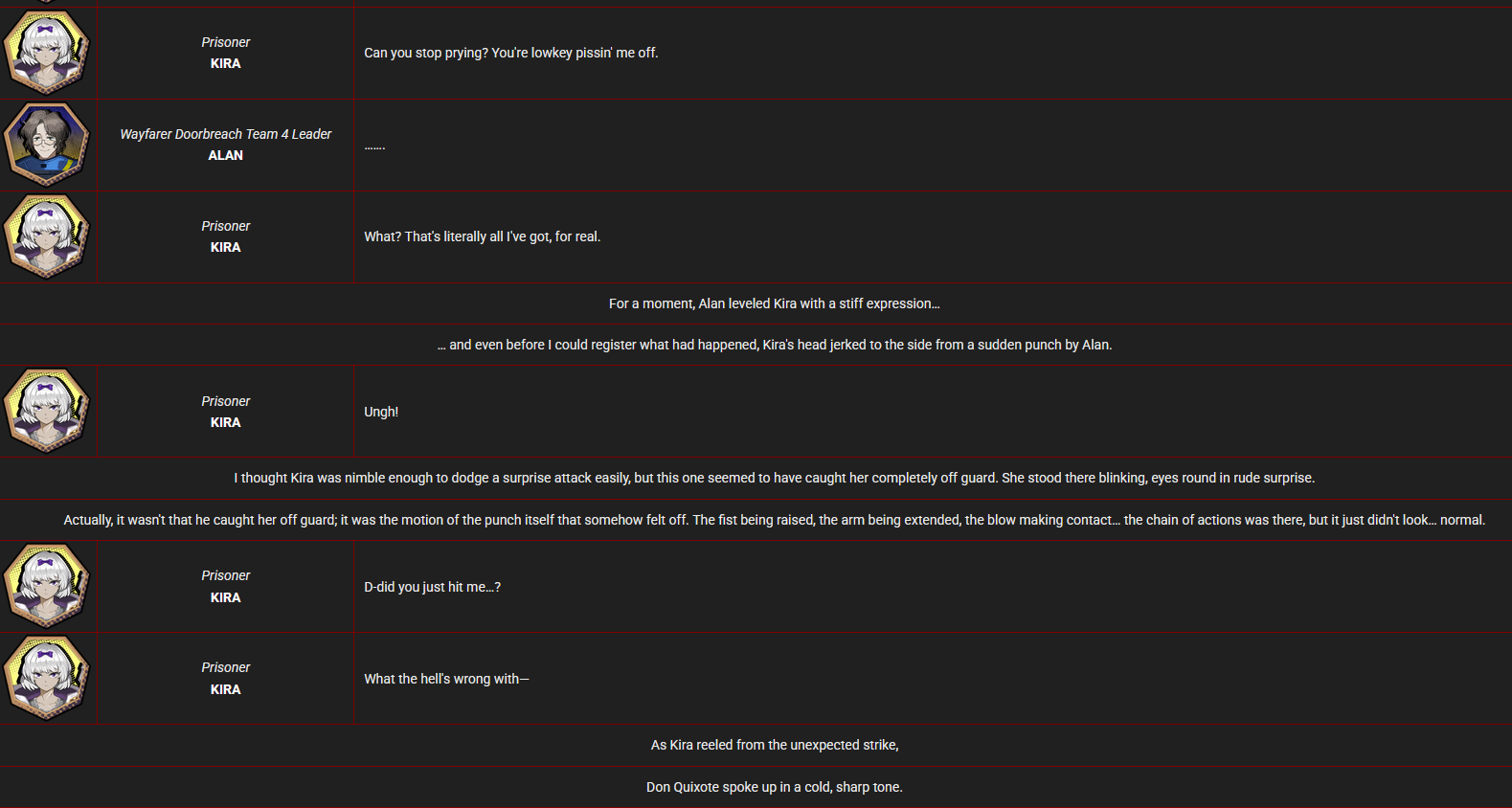Click narration "Don Quixote spoke up in a cold"
Image resolution: width=1512 pixels, height=808 pixels.
coord(774,787)
